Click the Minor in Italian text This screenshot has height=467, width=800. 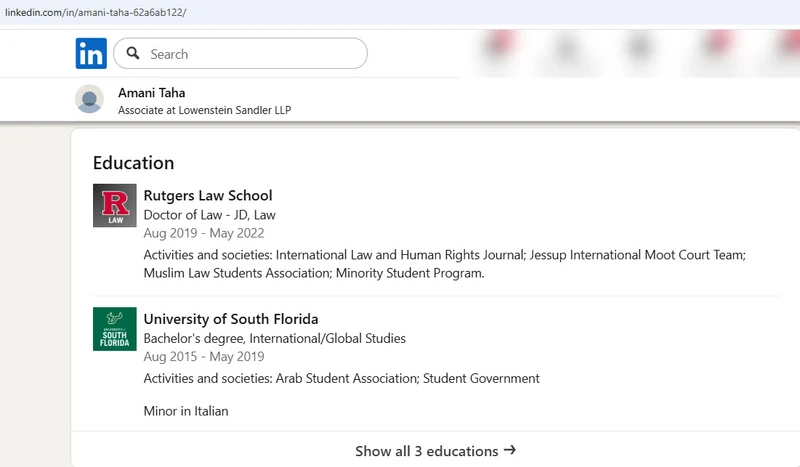pos(185,410)
